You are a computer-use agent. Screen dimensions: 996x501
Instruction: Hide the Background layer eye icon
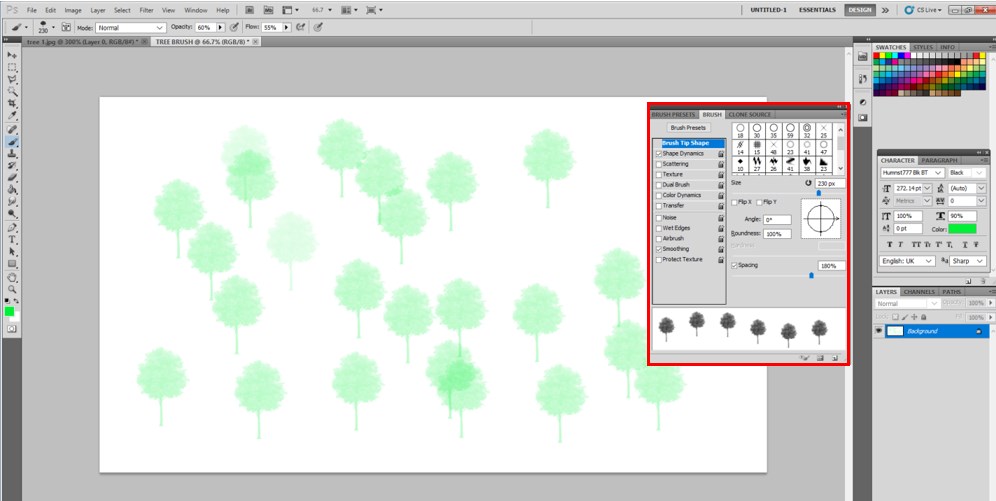879,331
